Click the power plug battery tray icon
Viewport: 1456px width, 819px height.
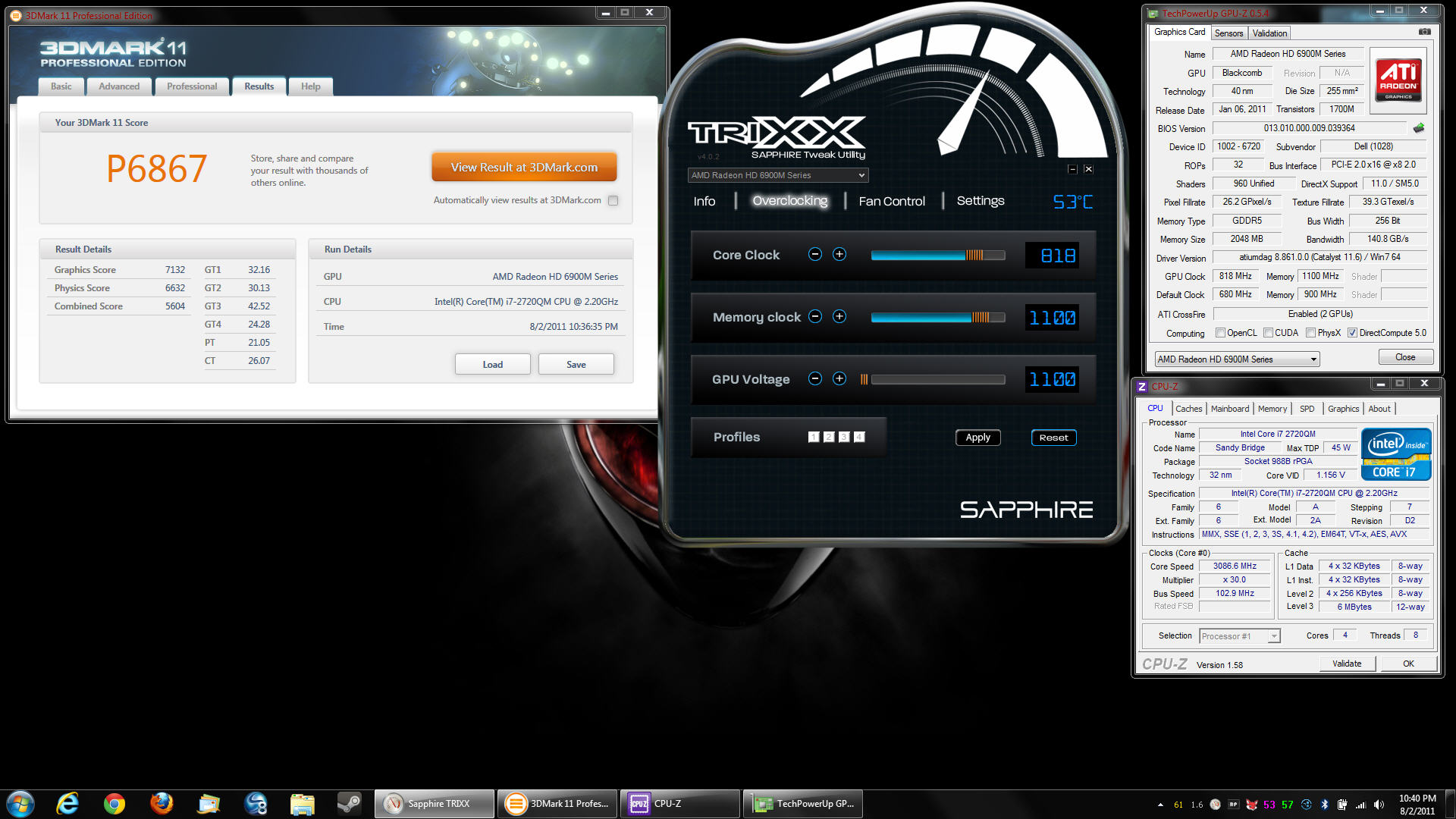click(x=1342, y=805)
